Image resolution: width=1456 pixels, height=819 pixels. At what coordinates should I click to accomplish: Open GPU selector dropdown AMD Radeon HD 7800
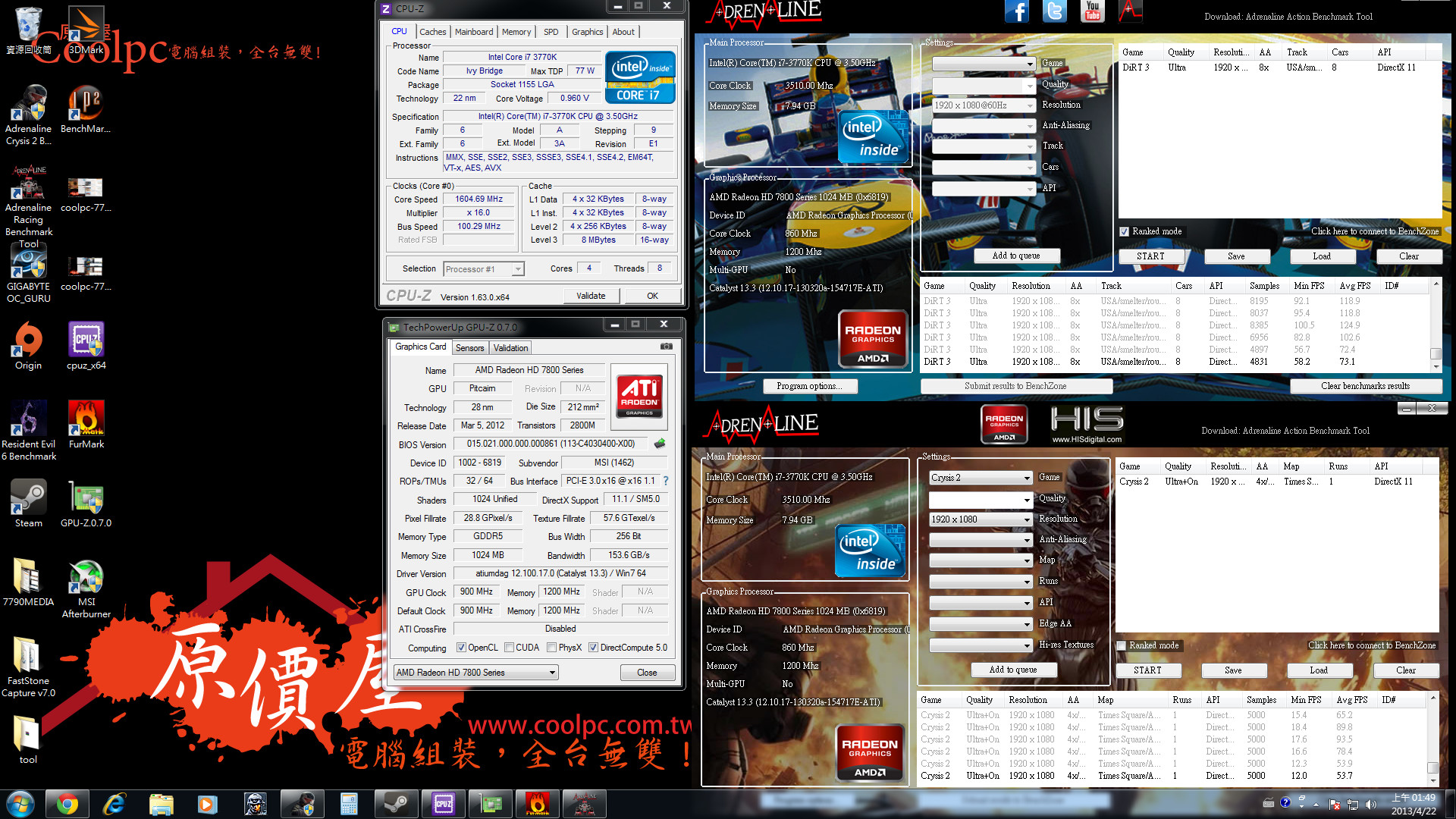(x=476, y=673)
